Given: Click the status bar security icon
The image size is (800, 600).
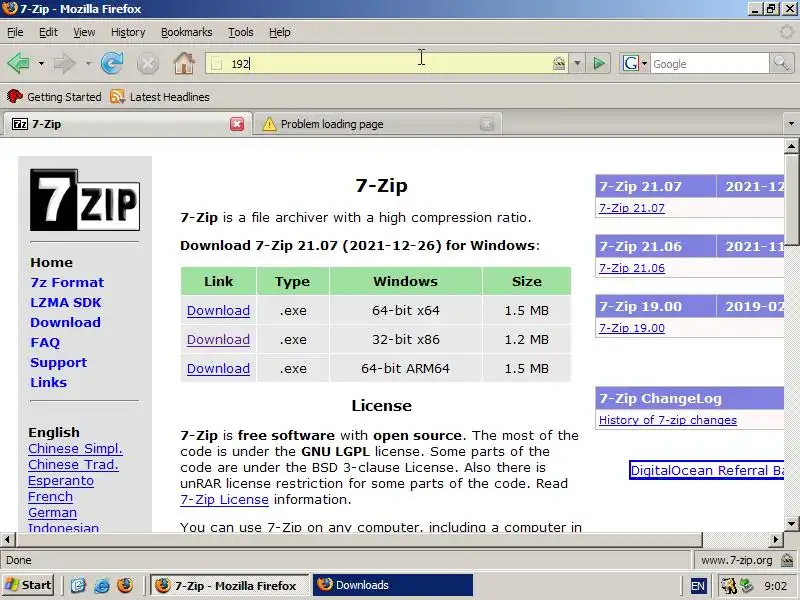Looking at the screenshot, I should (x=787, y=560).
